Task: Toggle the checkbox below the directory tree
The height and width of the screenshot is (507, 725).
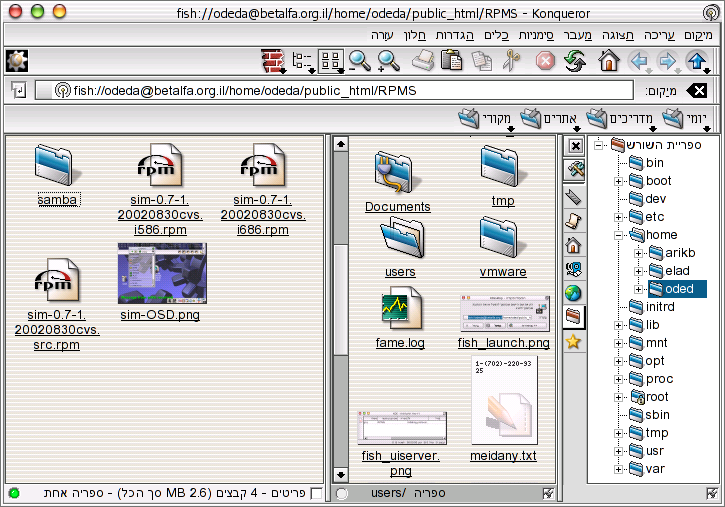Action: (710, 493)
